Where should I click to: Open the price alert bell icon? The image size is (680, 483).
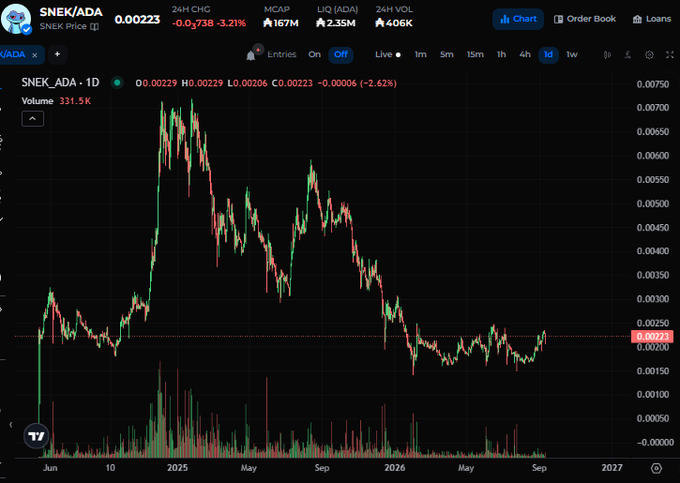pos(251,55)
